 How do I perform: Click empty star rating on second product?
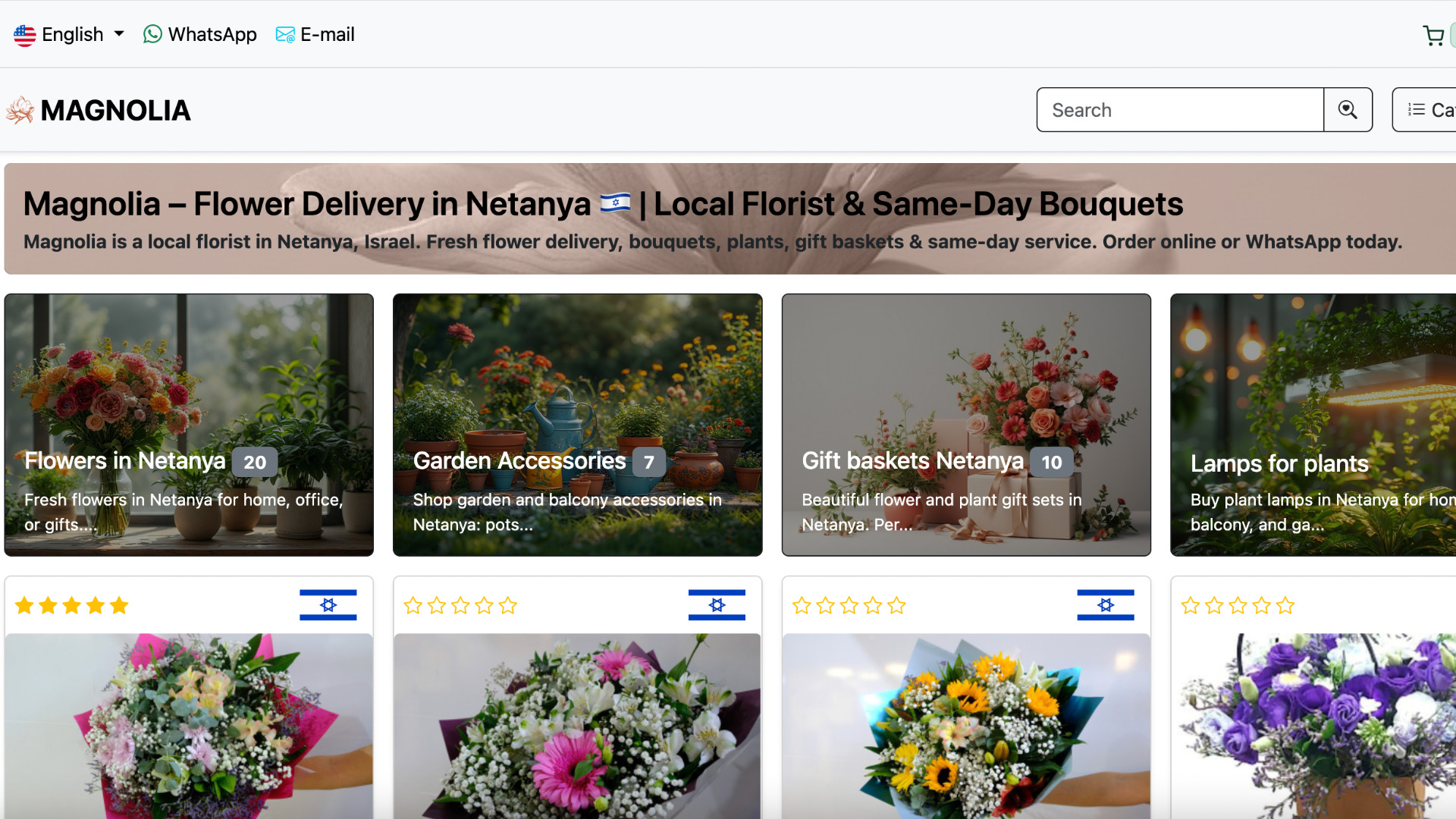point(460,606)
